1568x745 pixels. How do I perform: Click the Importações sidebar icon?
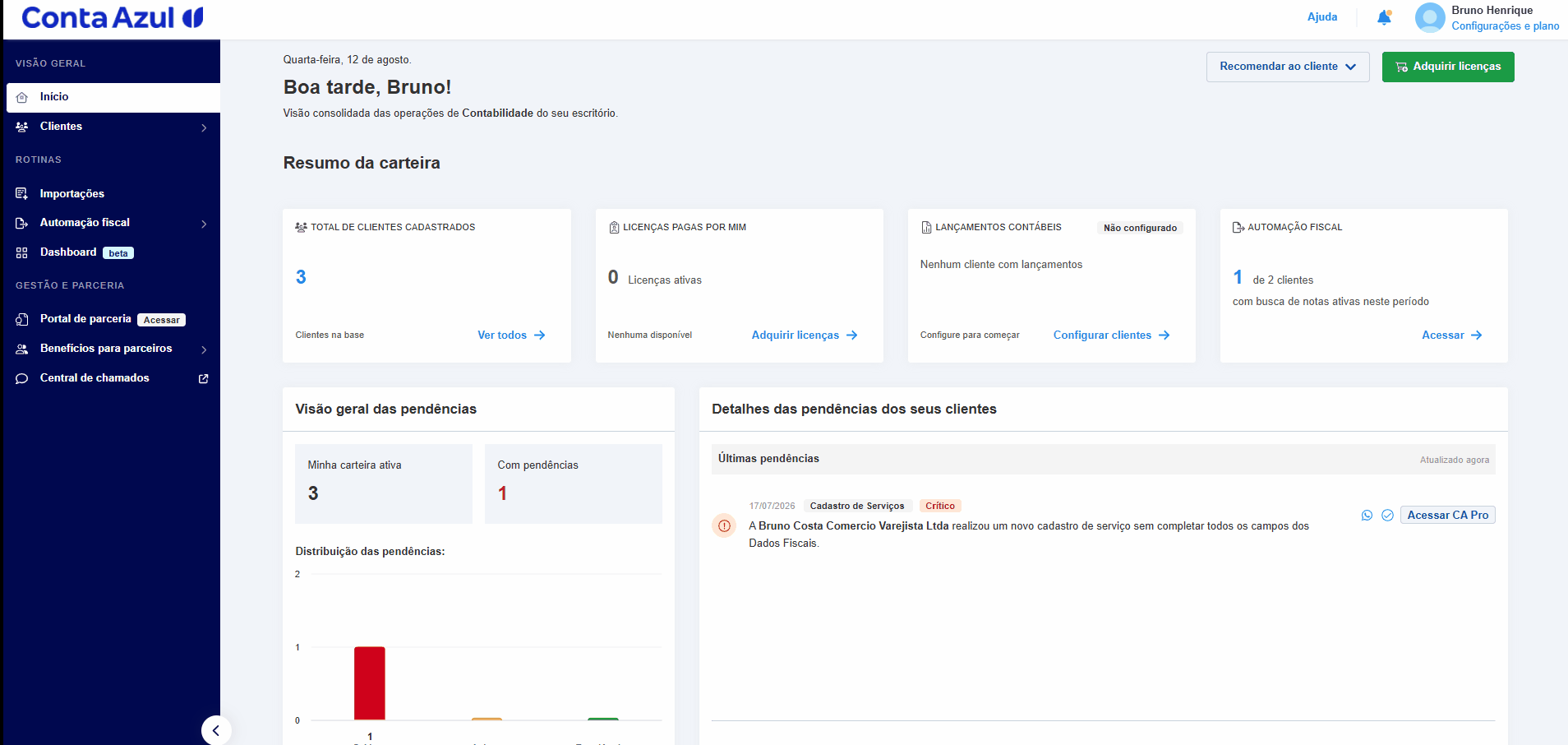point(22,194)
